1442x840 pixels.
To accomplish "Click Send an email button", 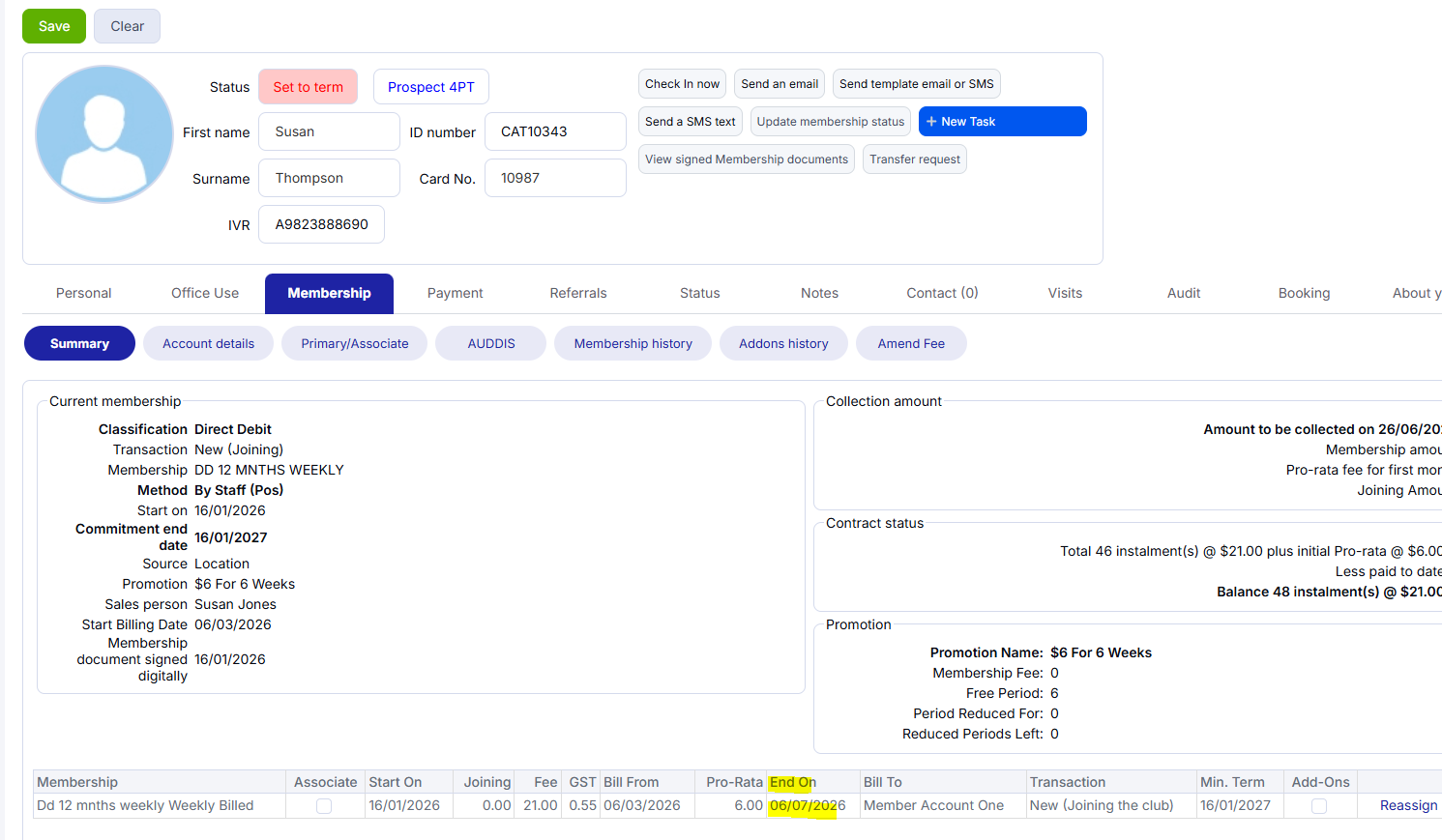I will 780,84.
